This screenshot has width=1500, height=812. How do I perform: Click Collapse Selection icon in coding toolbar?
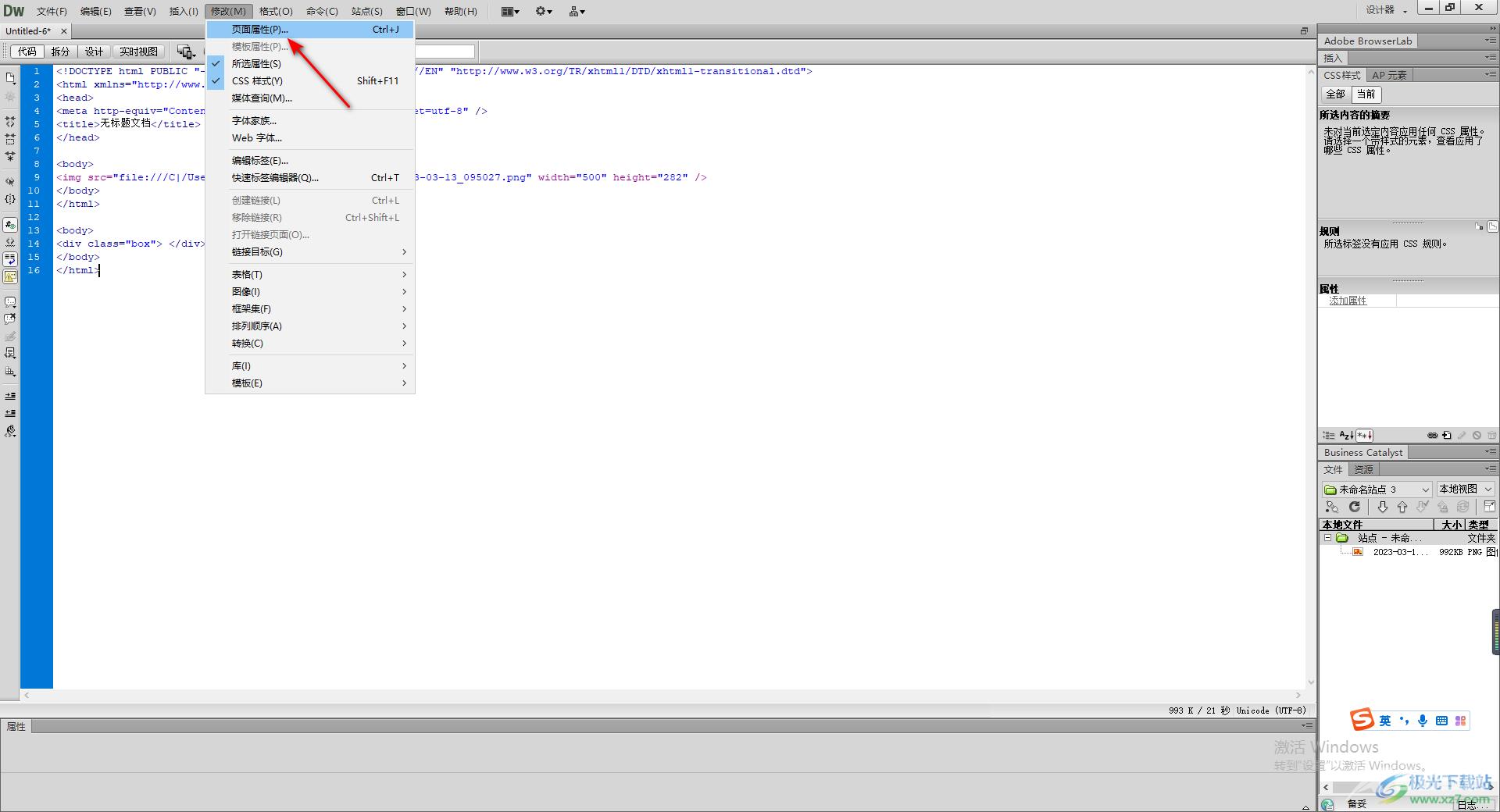(x=10, y=140)
